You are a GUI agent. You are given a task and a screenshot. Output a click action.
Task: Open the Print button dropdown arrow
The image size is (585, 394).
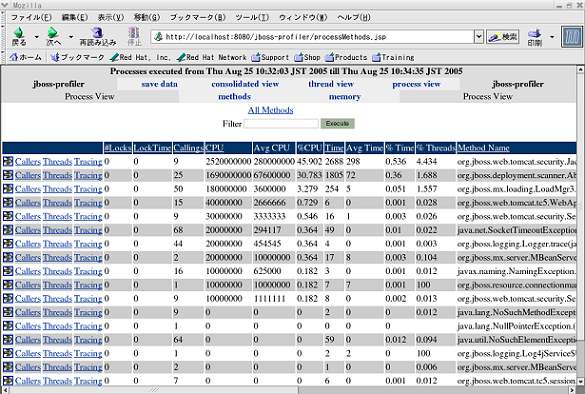pyautogui.click(x=552, y=37)
